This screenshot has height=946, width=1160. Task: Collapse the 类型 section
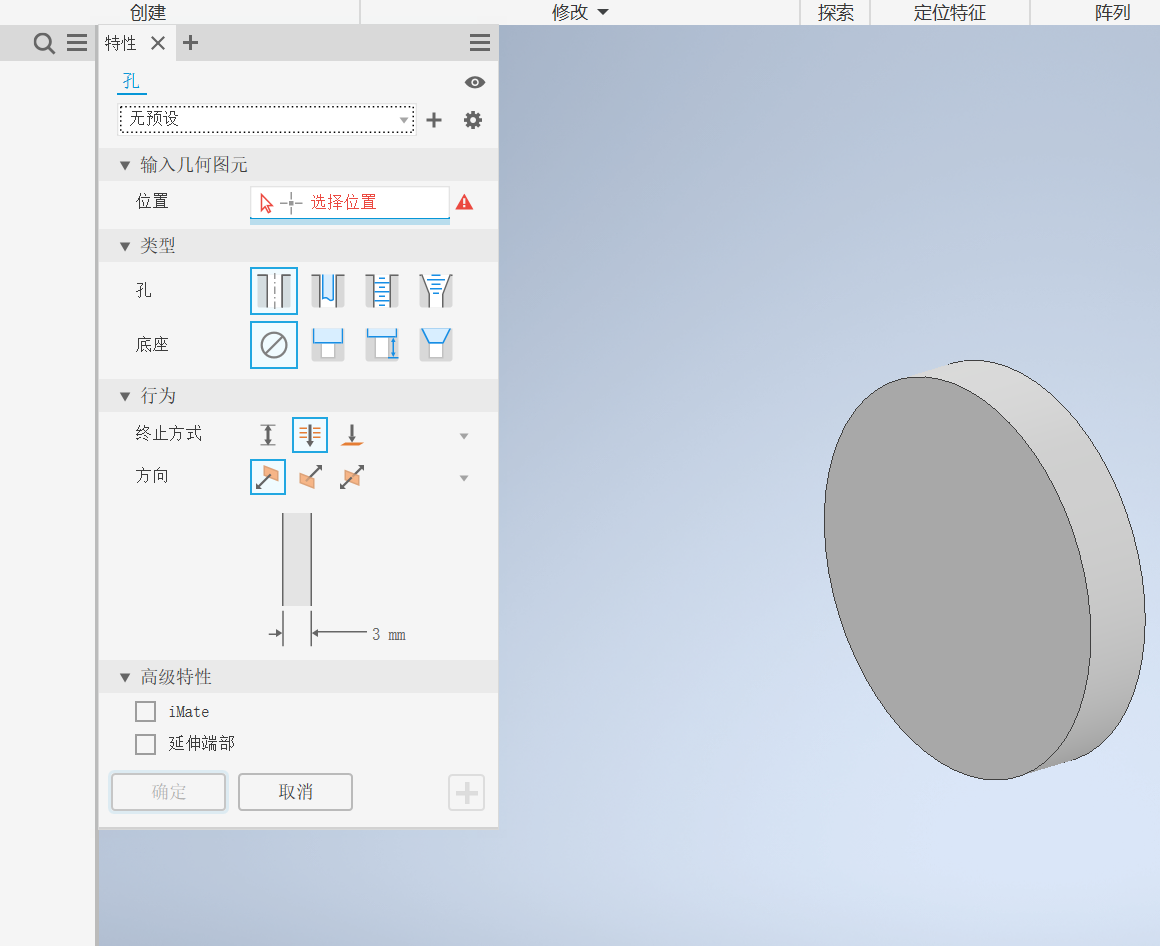(125, 246)
